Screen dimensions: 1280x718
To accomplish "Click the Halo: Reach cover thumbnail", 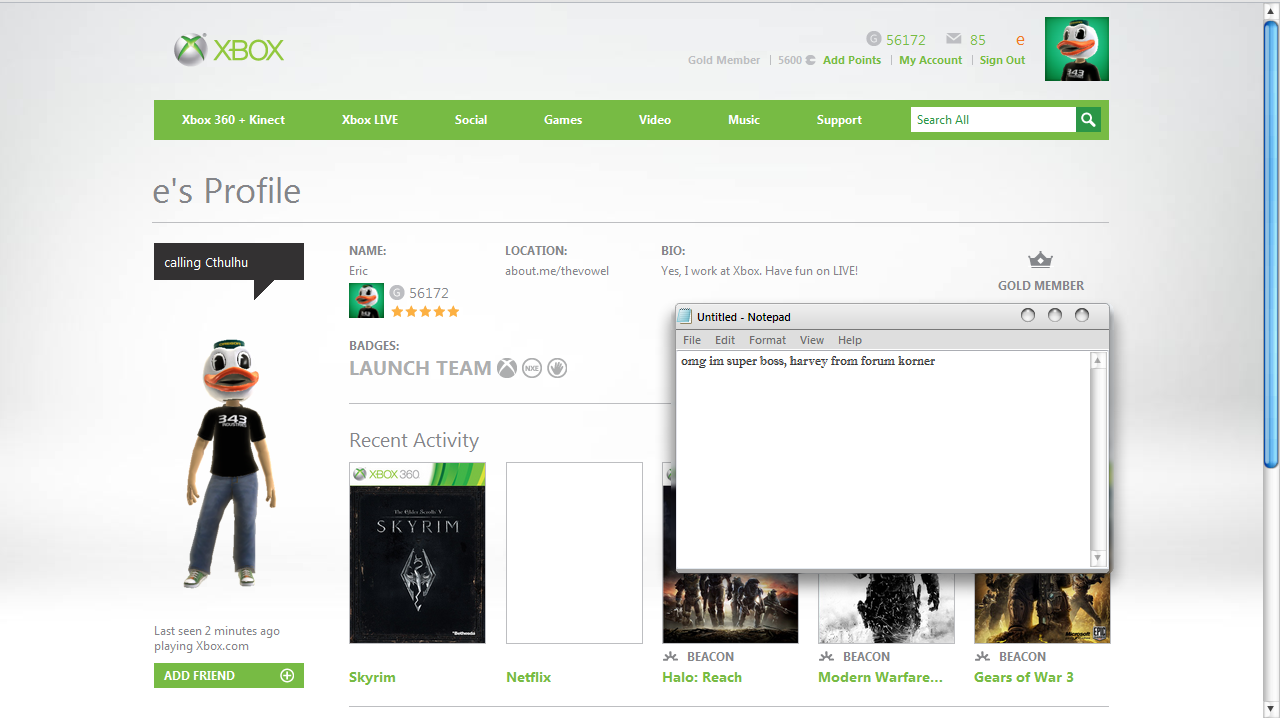I will (x=730, y=608).
